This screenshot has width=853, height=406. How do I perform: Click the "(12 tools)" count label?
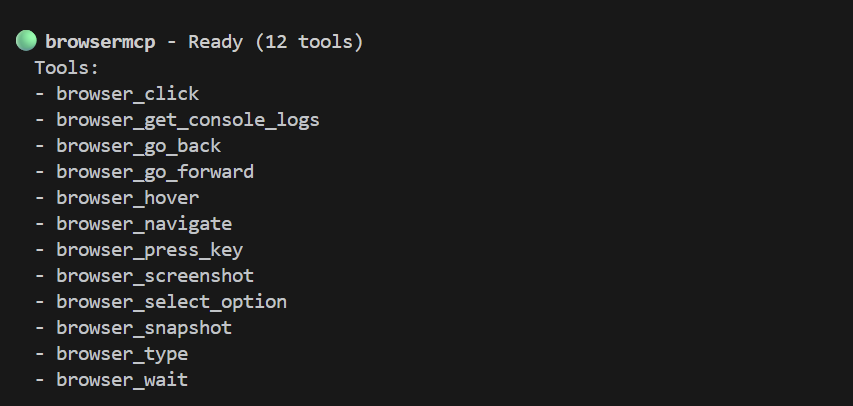(309, 42)
